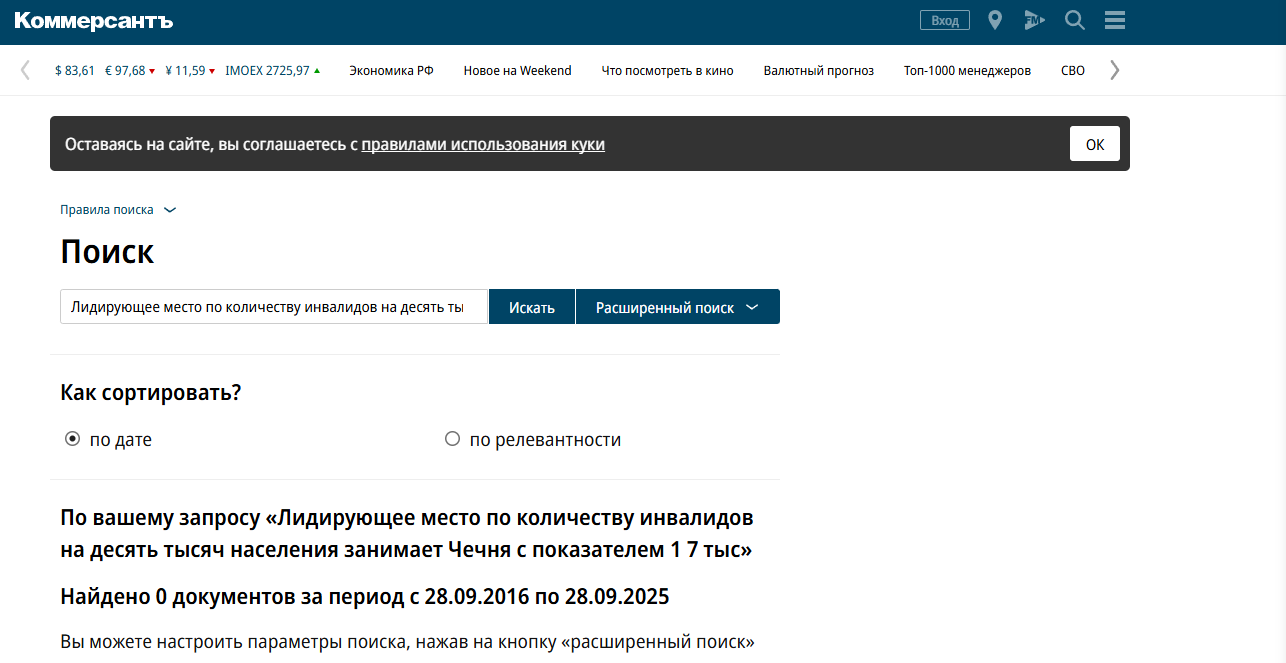The image size is (1286, 663).
Task: Select sort "по релевантности" radio button
Action: [x=452, y=439]
